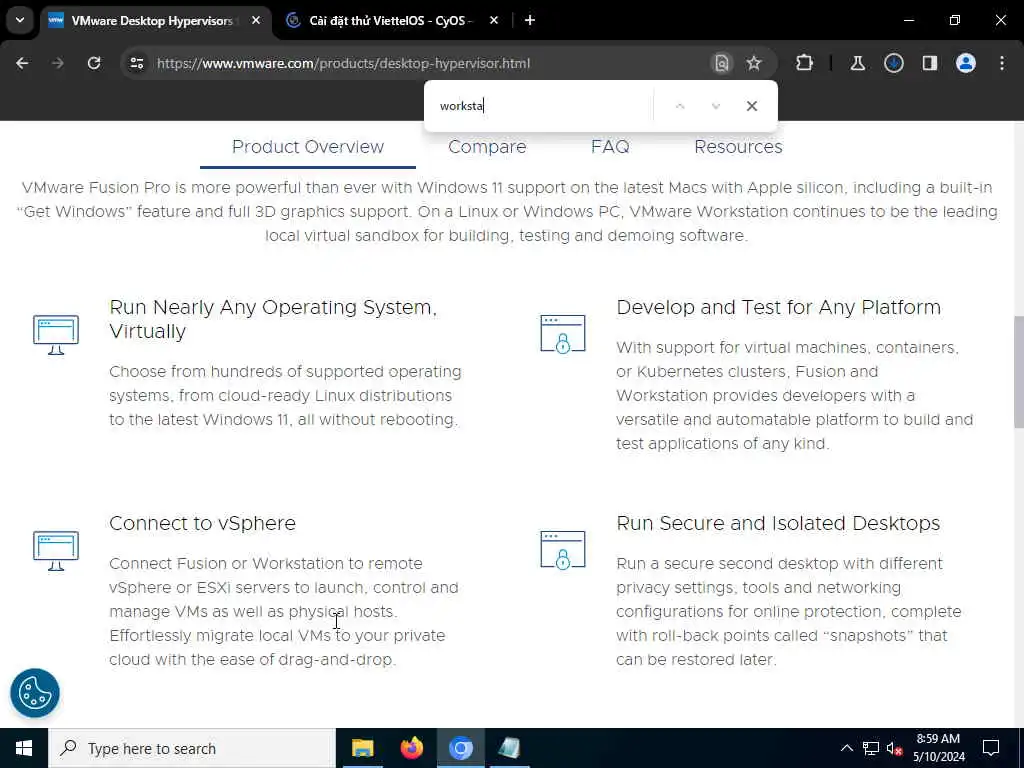Open network status tray icon
Screen dimensions: 1024x768
coord(871,748)
